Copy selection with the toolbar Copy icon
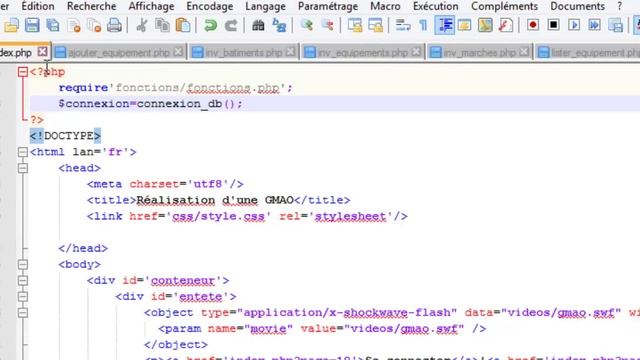The height and width of the screenshot is (360, 640). 162,25
